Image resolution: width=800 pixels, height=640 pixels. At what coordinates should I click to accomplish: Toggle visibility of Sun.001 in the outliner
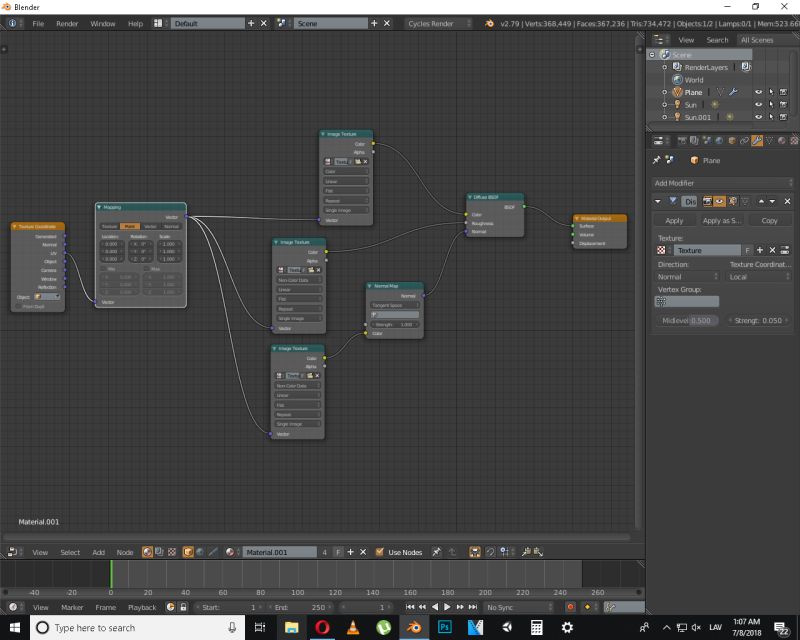(x=758, y=116)
